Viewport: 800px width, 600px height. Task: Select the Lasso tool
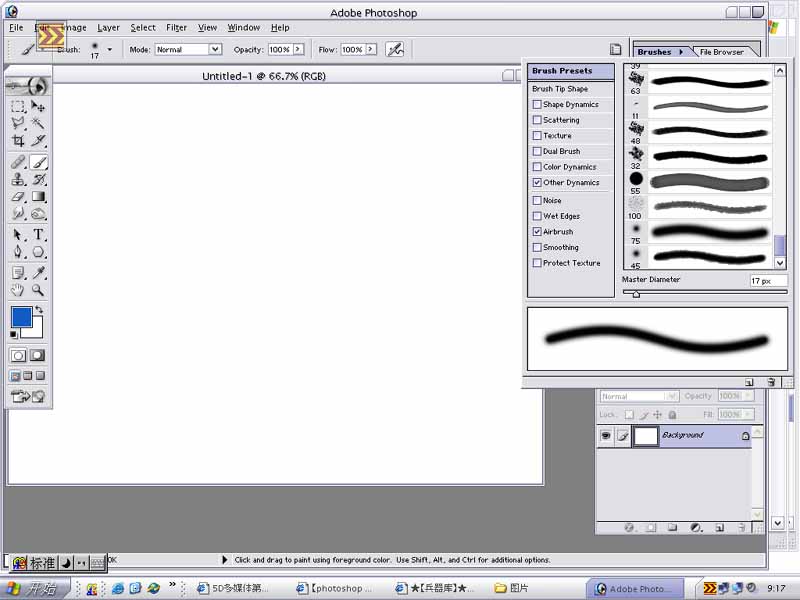(18, 123)
